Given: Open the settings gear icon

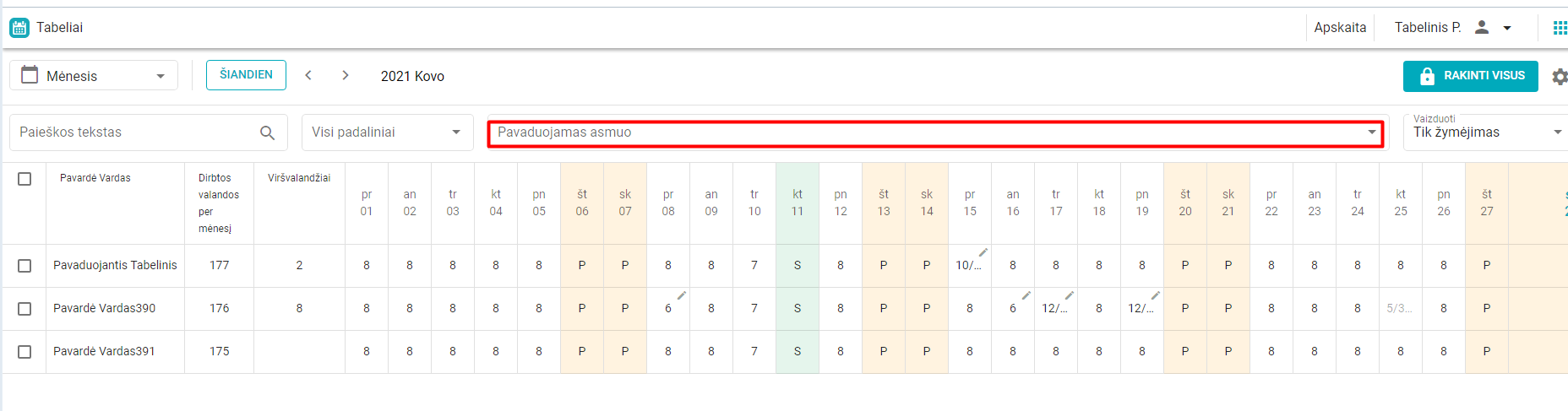Looking at the screenshot, I should coord(1560,77).
